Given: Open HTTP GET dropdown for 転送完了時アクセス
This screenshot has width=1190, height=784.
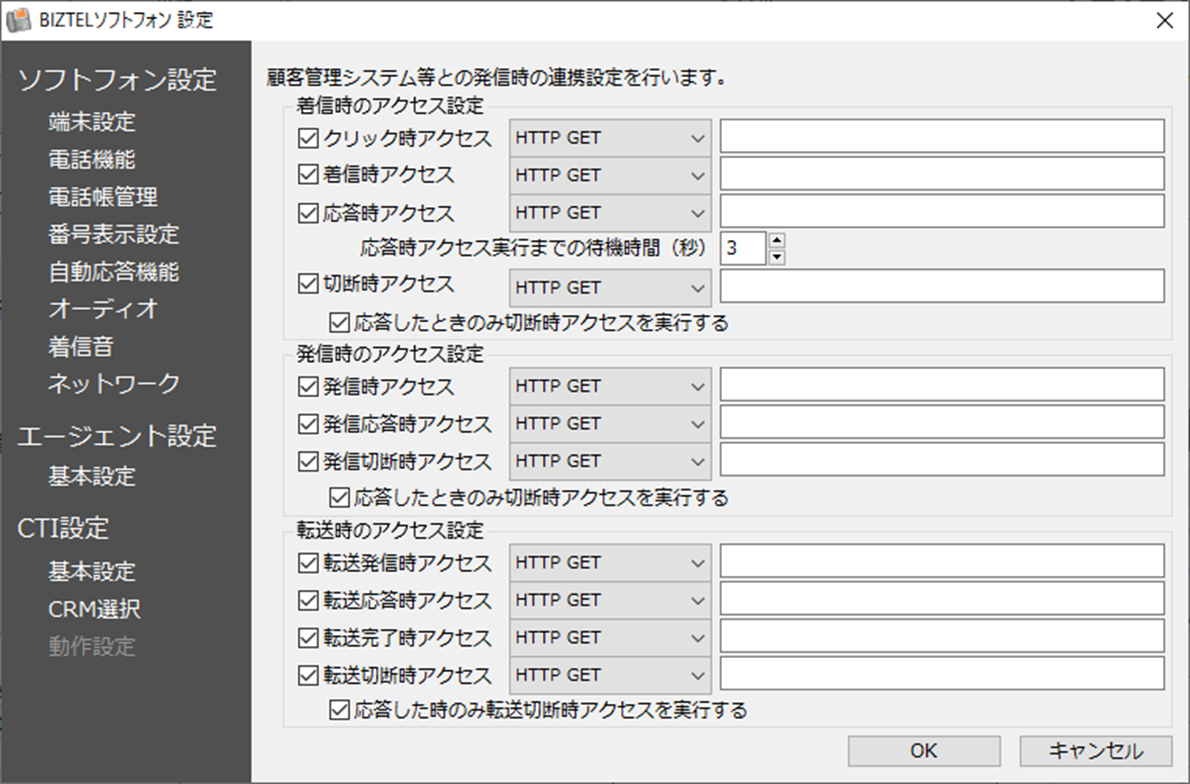Looking at the screenshot, I should click(x=610, y=637).
